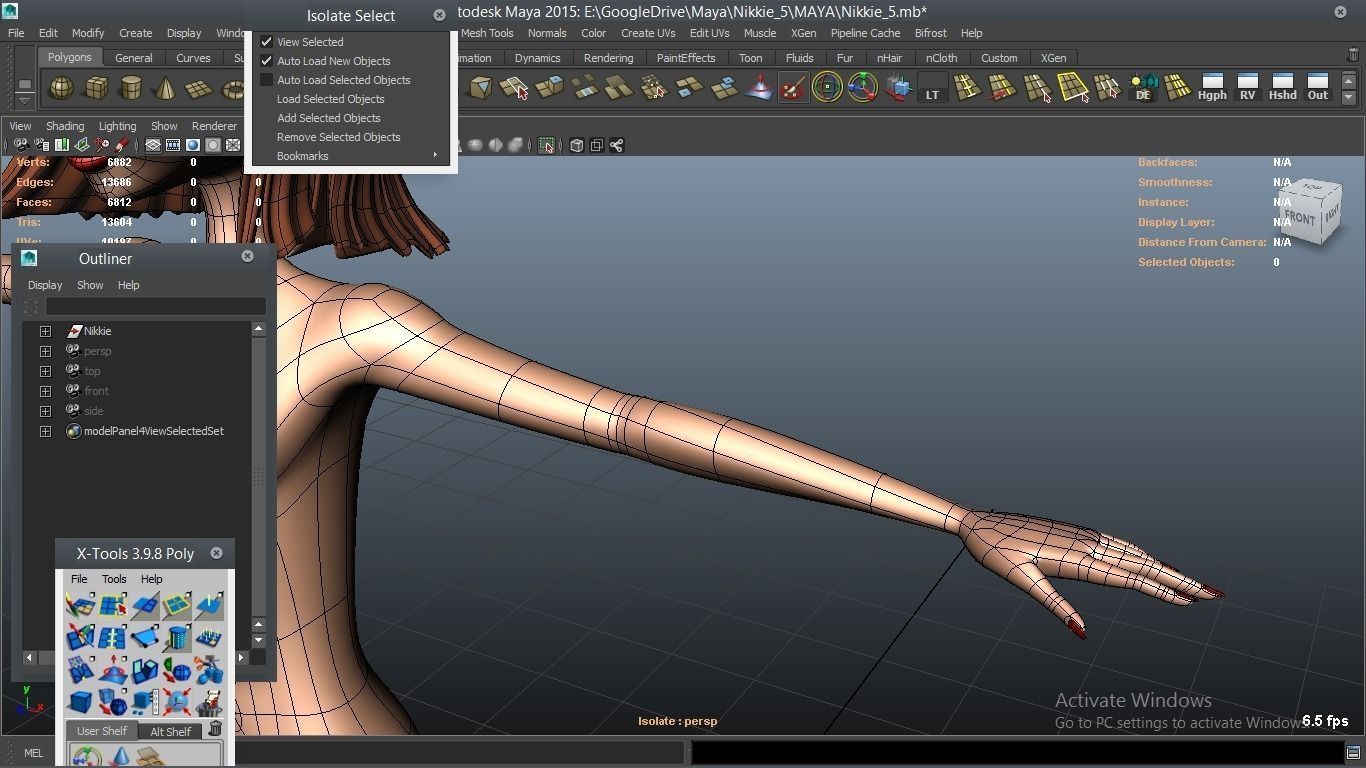Open the Mesh Tools menu
1366x768 pixels.
click(487, 33)
